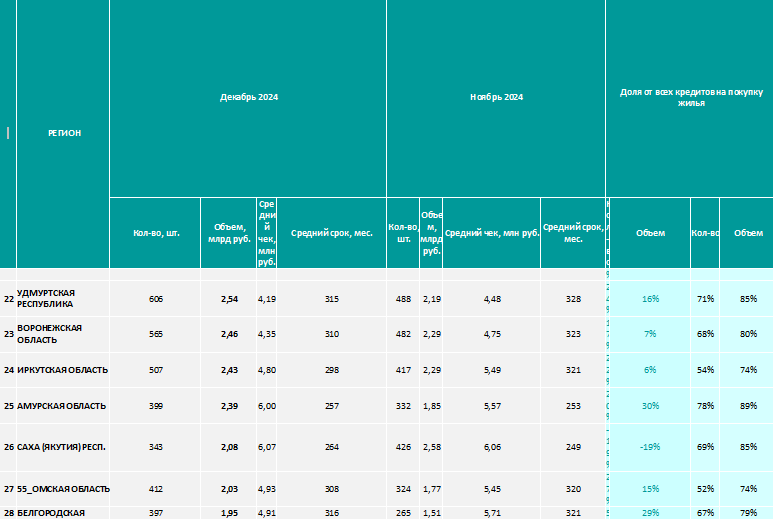Select row number 24 cell
Screen dimensions: 773x523
8,370
